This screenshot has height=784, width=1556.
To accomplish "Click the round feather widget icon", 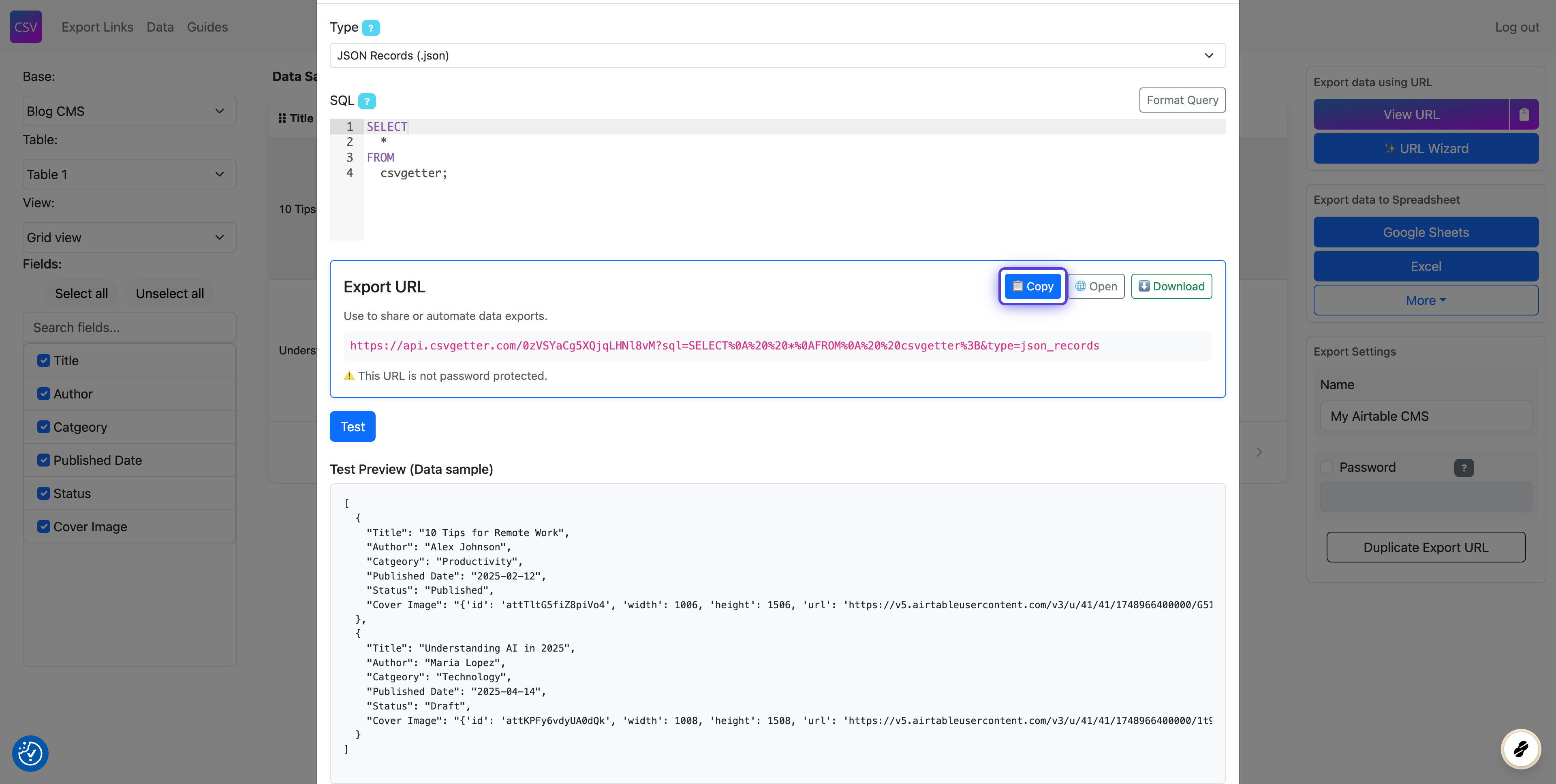I will [x=1520, y=748].
